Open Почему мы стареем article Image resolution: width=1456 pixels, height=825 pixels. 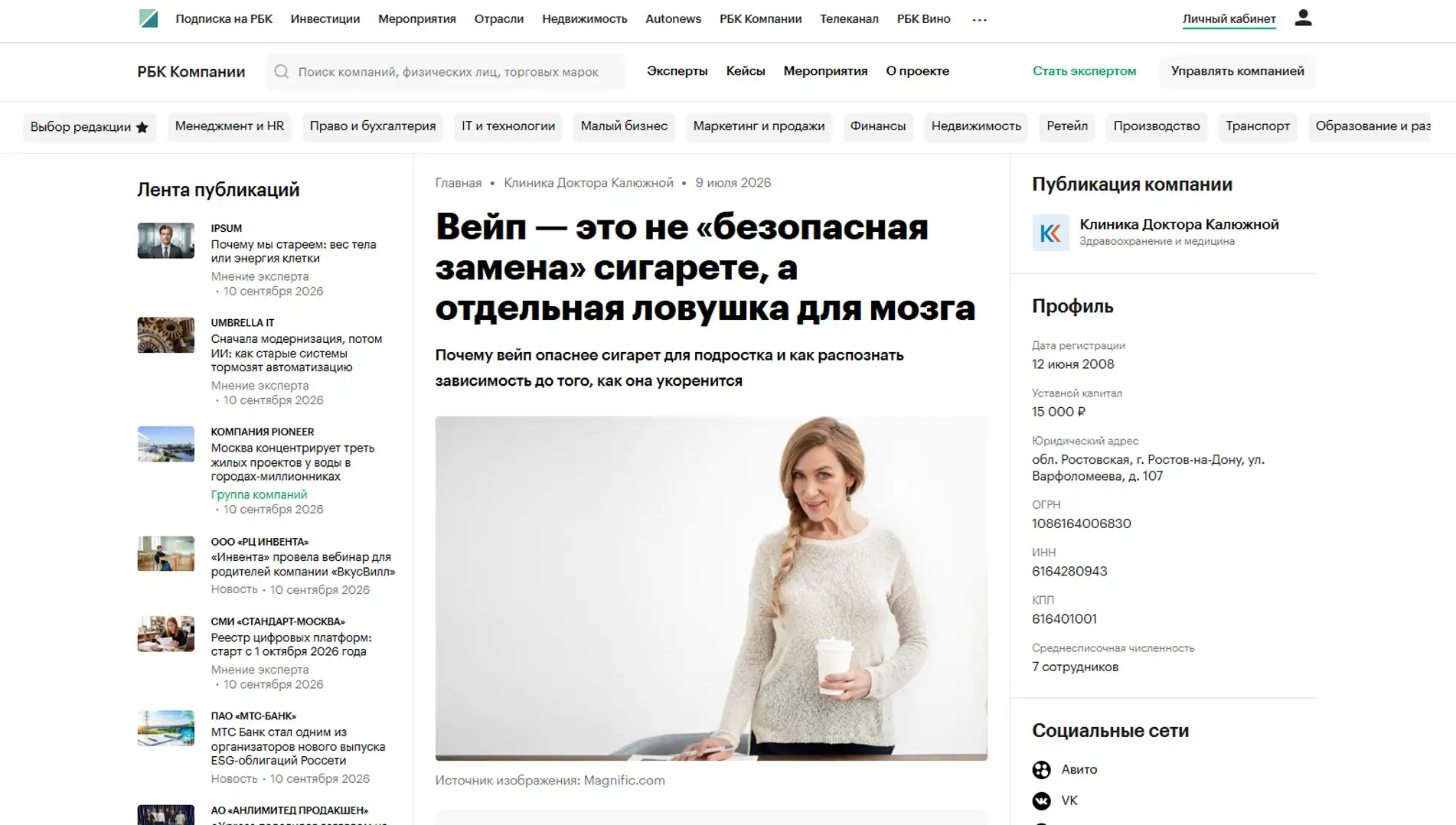pos(293,251)
